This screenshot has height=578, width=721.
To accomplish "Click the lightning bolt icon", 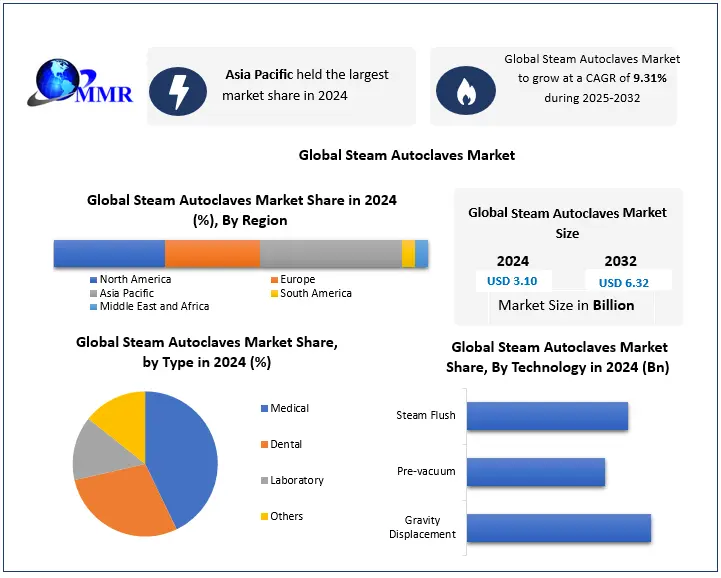I will 178,91.
